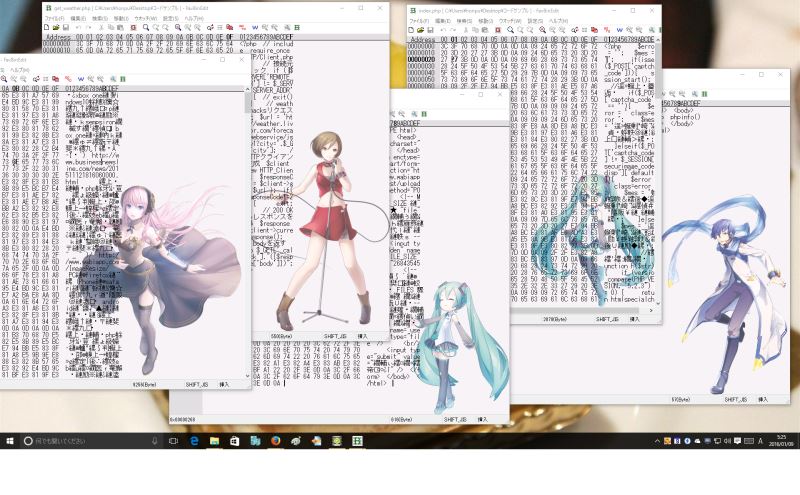The height and width of the screenshot is (495, 800).
Task: Open 検索(S) menu in get_weather.php window
Action: click(100, 18)
